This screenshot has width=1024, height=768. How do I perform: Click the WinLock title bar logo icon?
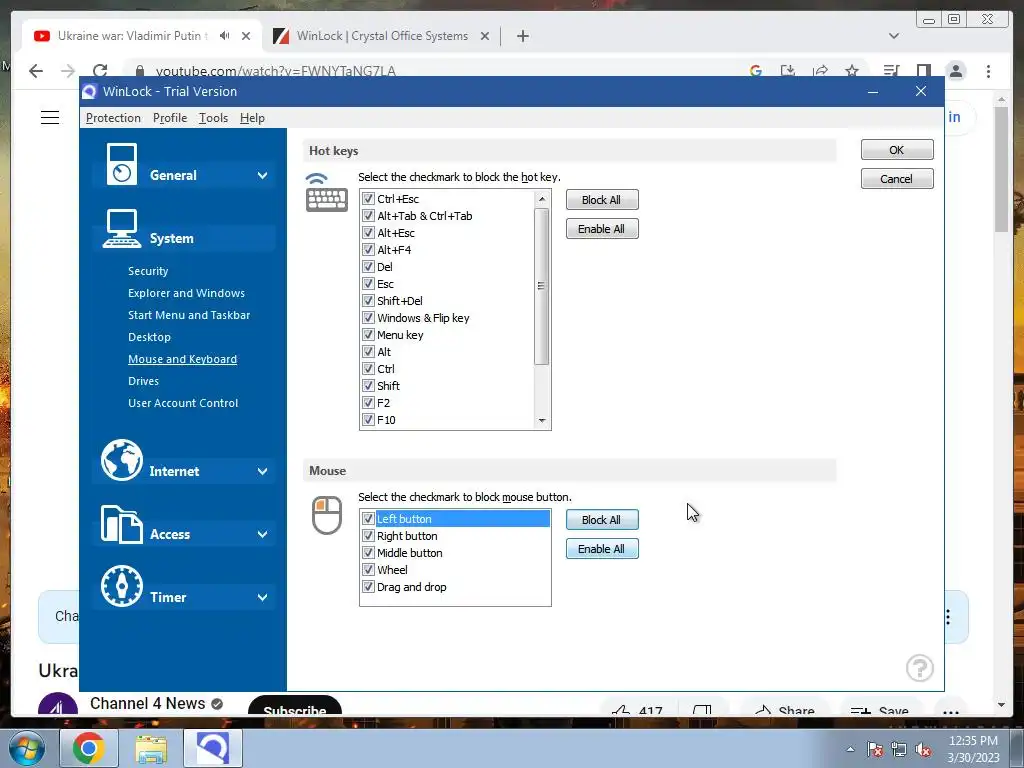89,91
